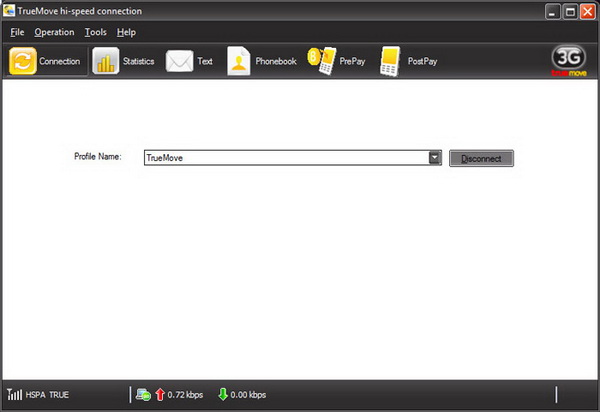Click the TrueMove app title bar icon
600x412 pixels.
coord(9,10)
